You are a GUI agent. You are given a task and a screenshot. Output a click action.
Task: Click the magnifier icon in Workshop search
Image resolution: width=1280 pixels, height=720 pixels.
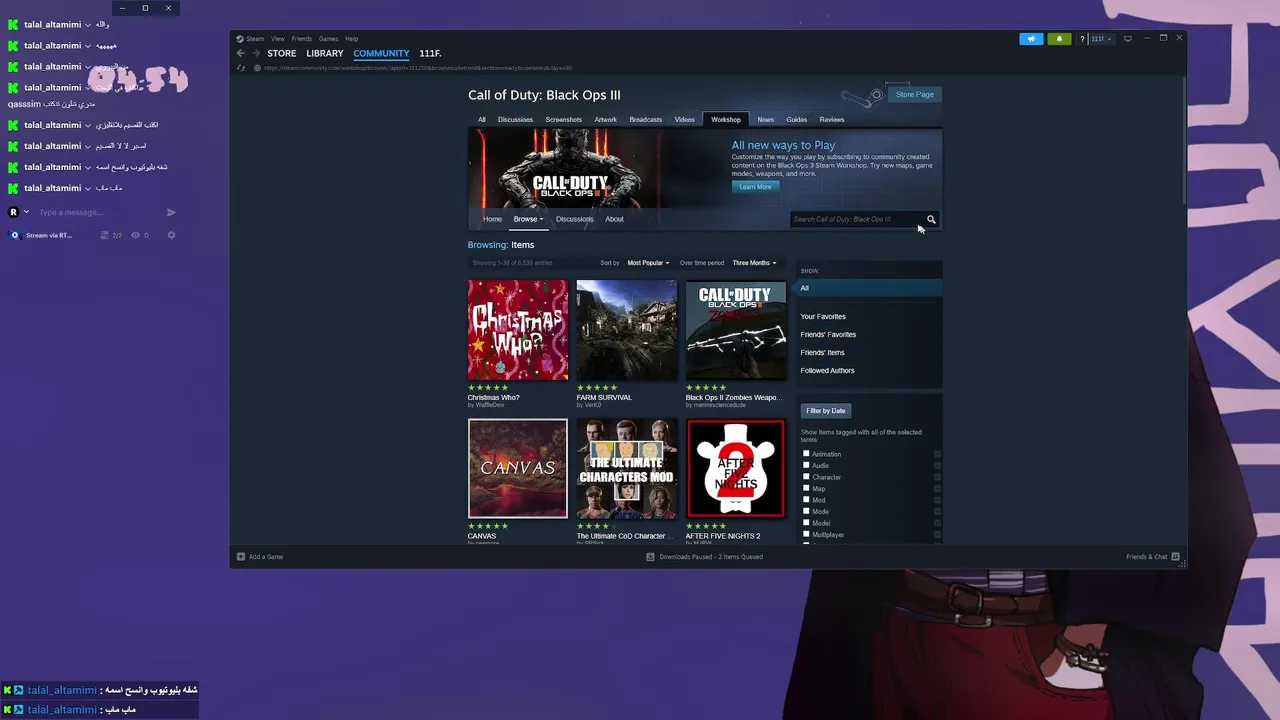coord(931,219)
